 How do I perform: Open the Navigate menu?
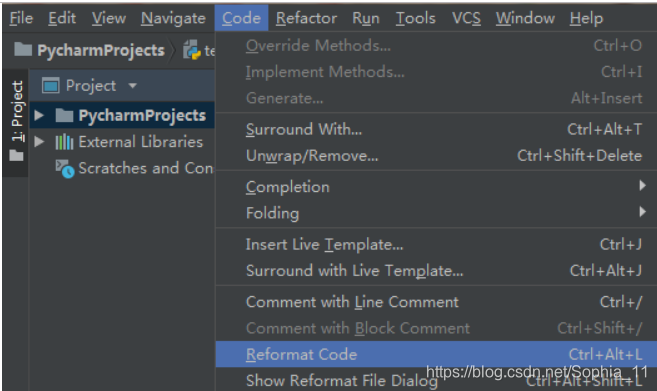(173, 18)
